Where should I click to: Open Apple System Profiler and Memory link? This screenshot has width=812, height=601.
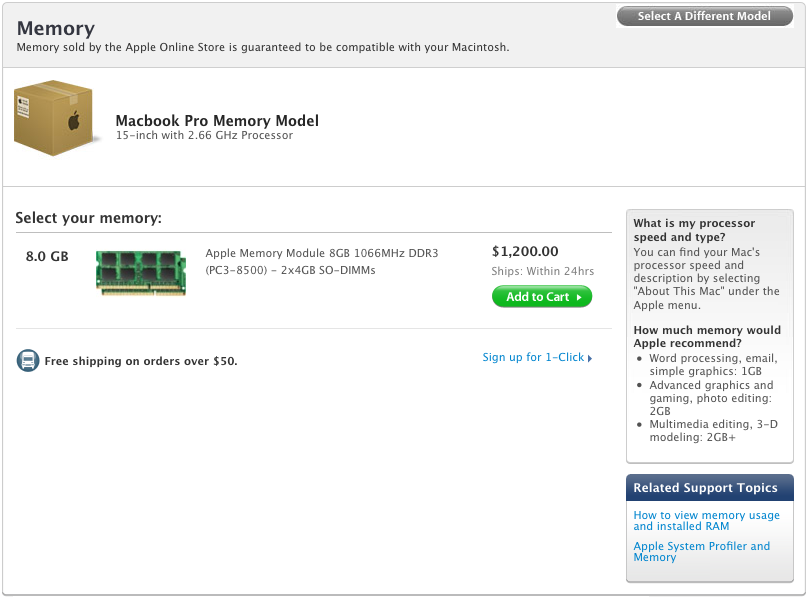(701, 552)
